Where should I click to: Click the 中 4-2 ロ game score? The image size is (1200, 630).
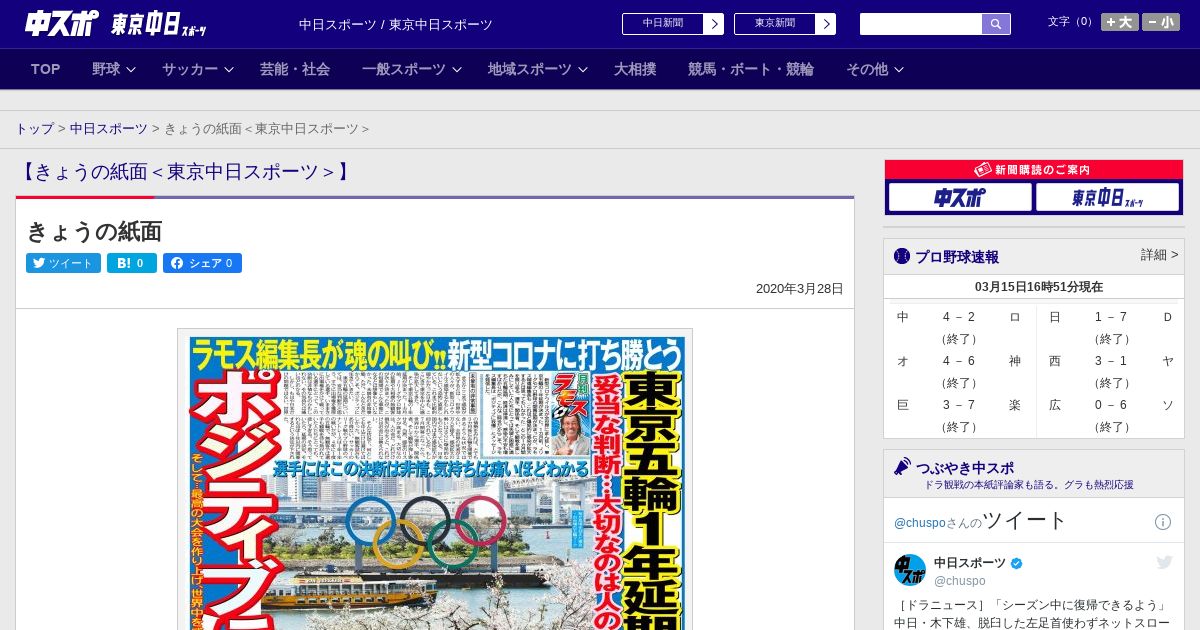[959, 317]
